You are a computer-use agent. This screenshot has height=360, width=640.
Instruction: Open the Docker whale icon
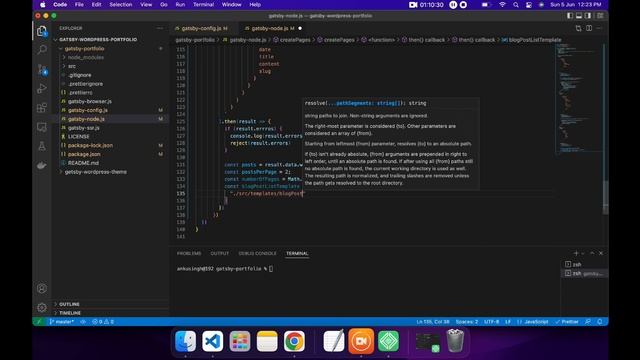coord(42,165)
